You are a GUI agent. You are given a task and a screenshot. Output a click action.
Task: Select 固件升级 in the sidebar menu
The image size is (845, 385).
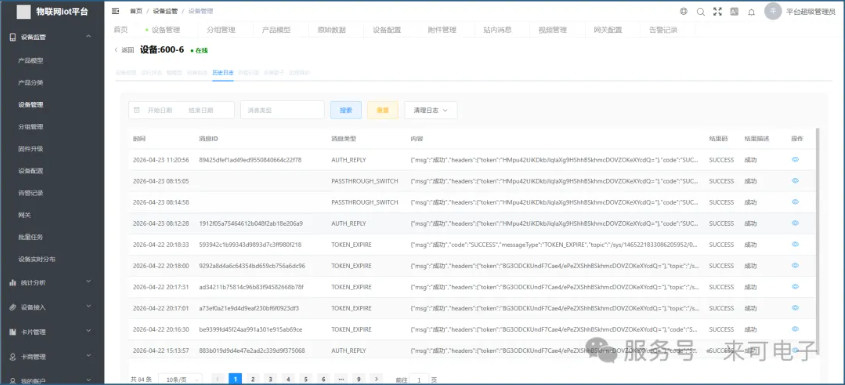(31, 149)
